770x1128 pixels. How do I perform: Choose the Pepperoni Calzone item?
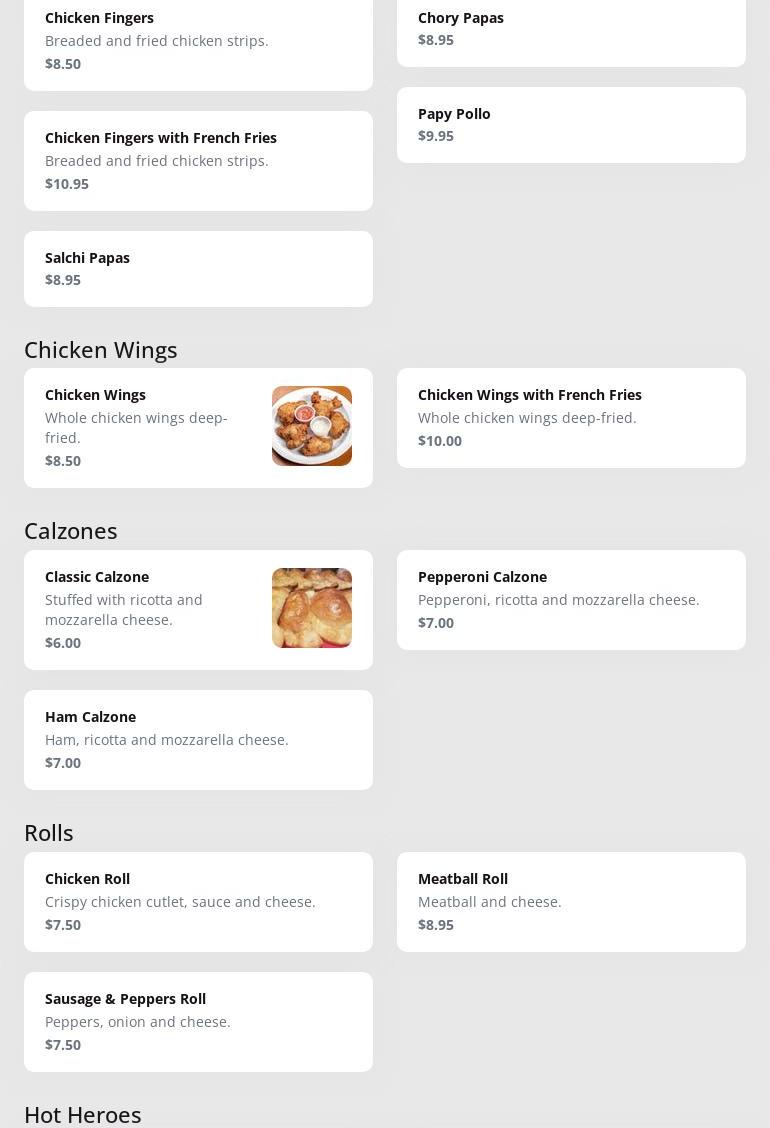[x=571, y=600]
